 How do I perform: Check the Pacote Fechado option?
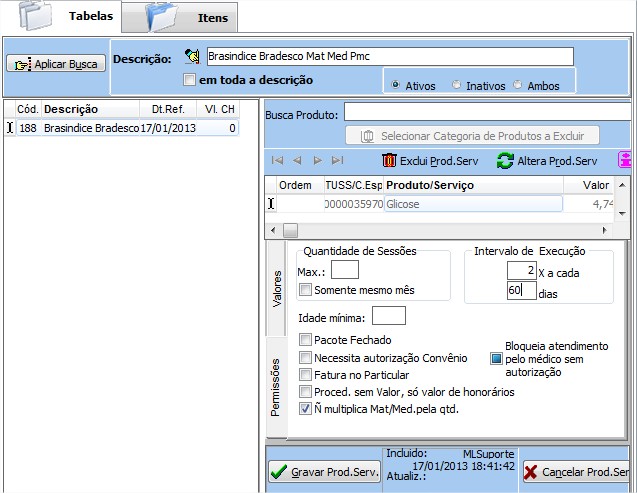pos(306,340)
